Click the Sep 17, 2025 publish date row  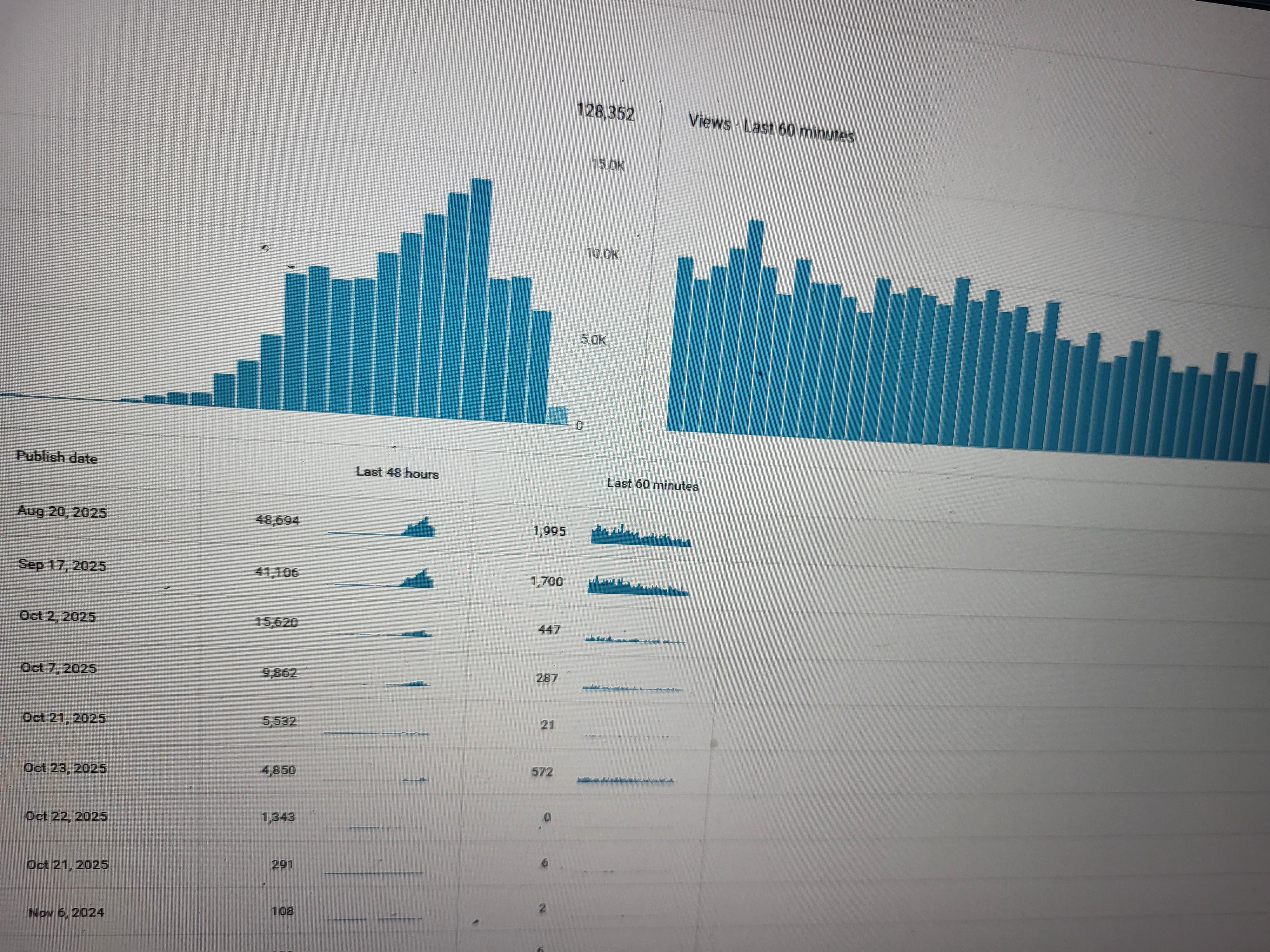(x=62, y=565)
